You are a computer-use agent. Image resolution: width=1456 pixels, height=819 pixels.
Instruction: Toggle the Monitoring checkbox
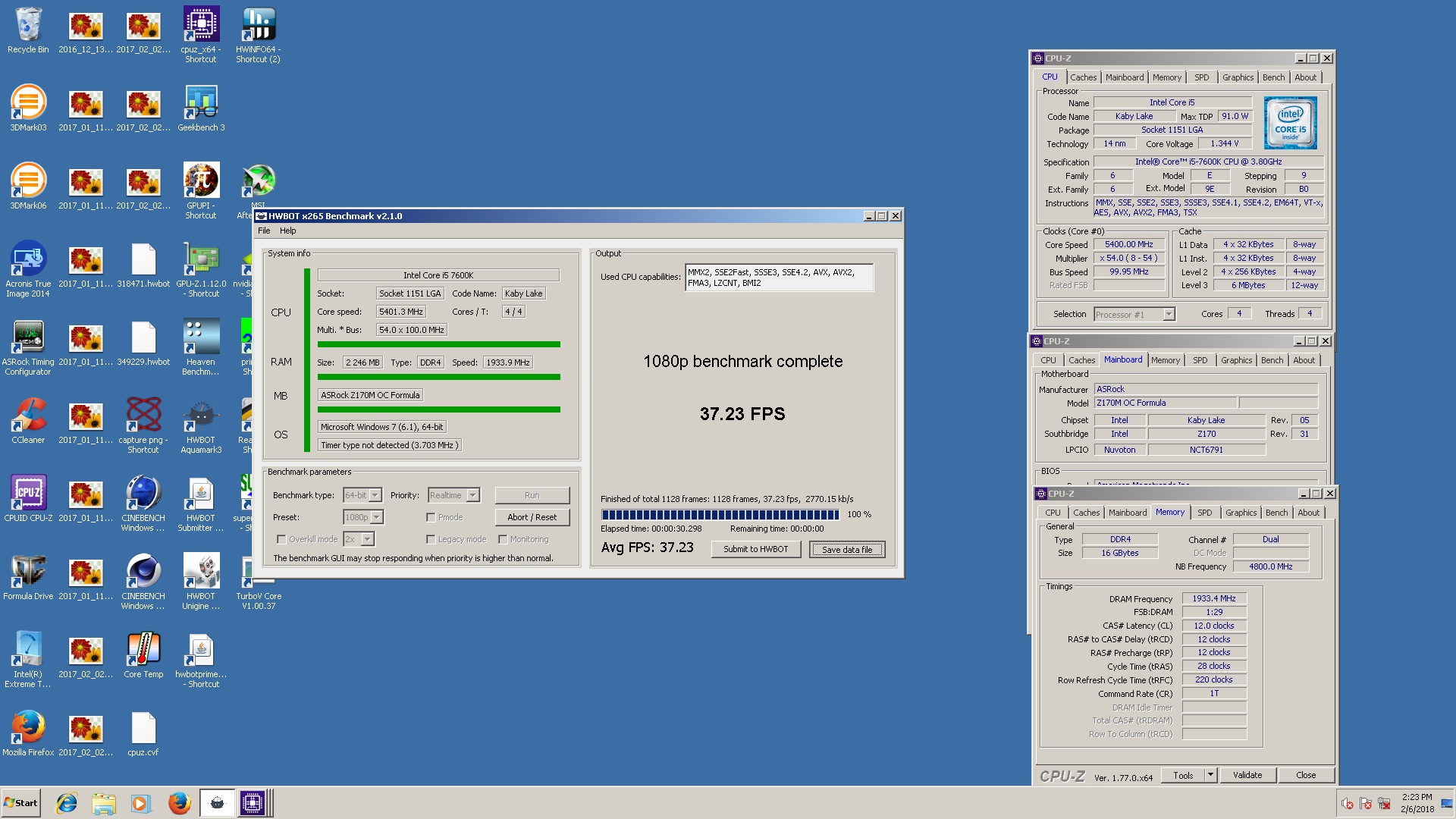503,539
